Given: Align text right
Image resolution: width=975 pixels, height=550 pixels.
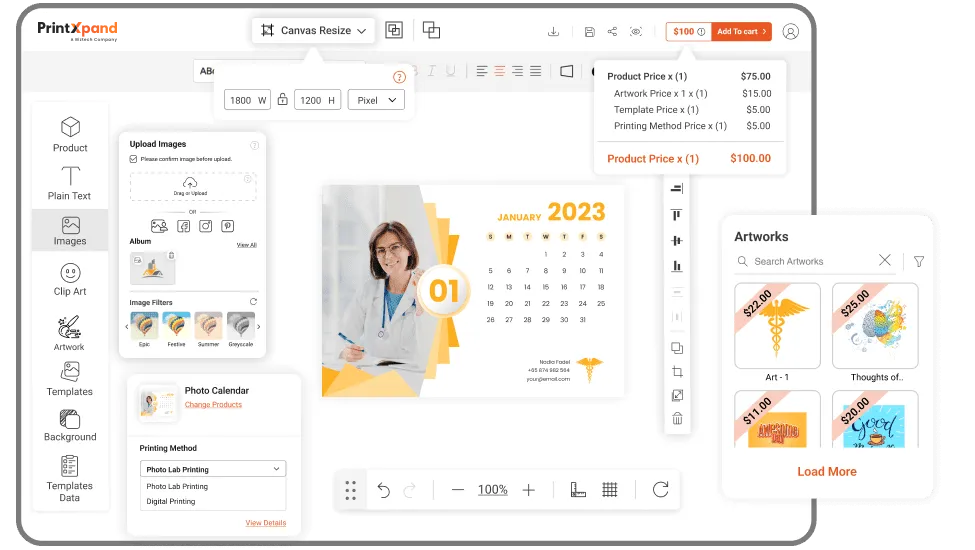Looking at the screenshot, I should click(517, 71).
